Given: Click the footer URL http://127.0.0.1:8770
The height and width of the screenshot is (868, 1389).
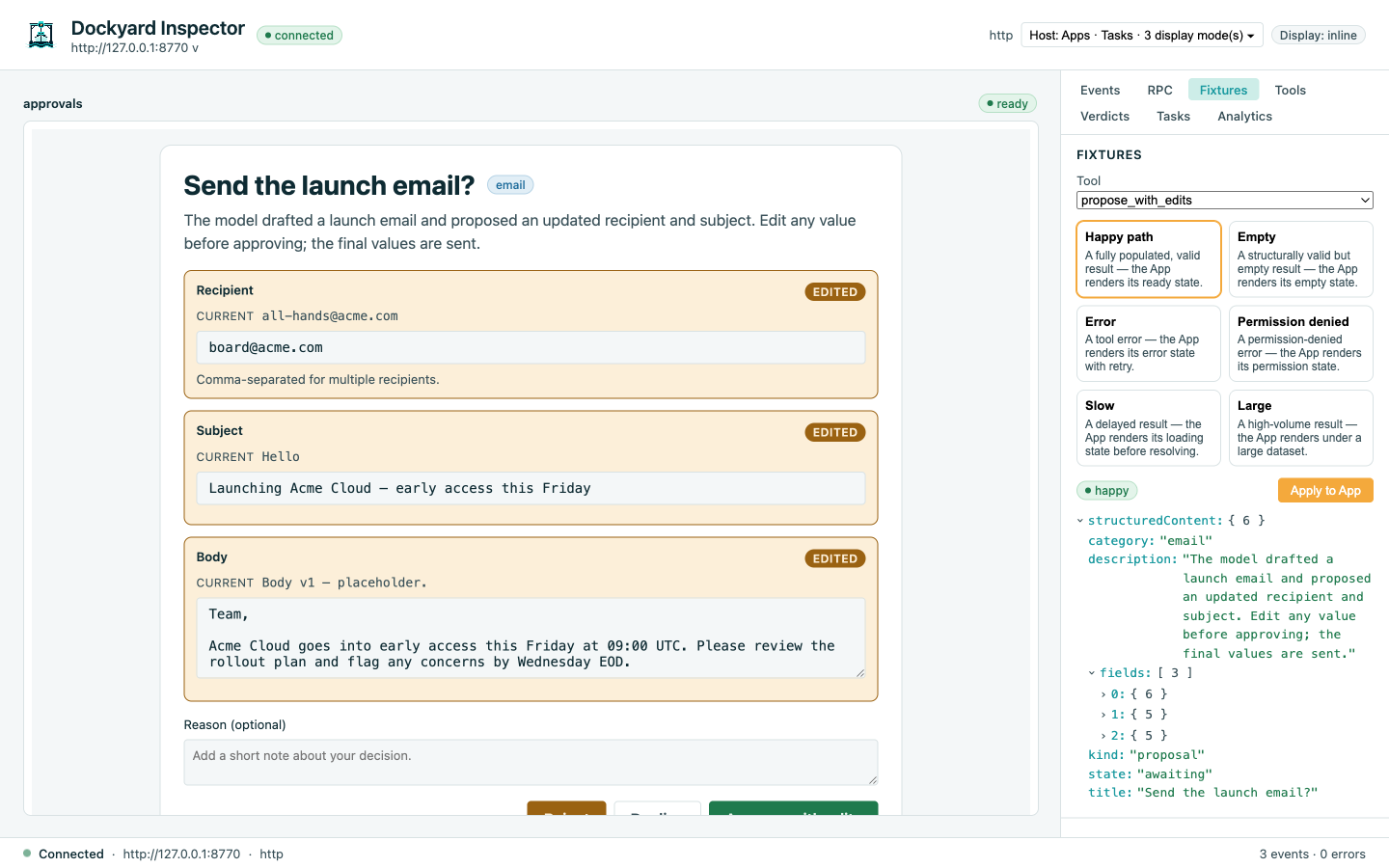Looking at the screenshot, I should [x=181, y=854].
